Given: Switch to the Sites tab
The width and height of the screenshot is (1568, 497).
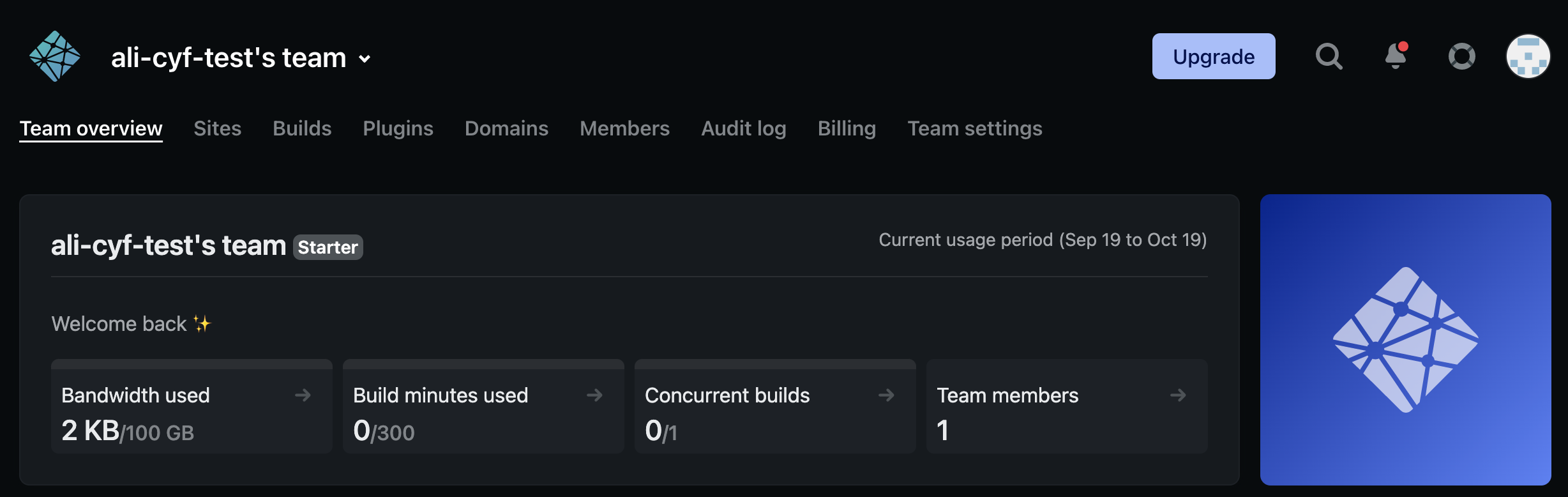Looking at the screenshot, I should click(218, 128).
